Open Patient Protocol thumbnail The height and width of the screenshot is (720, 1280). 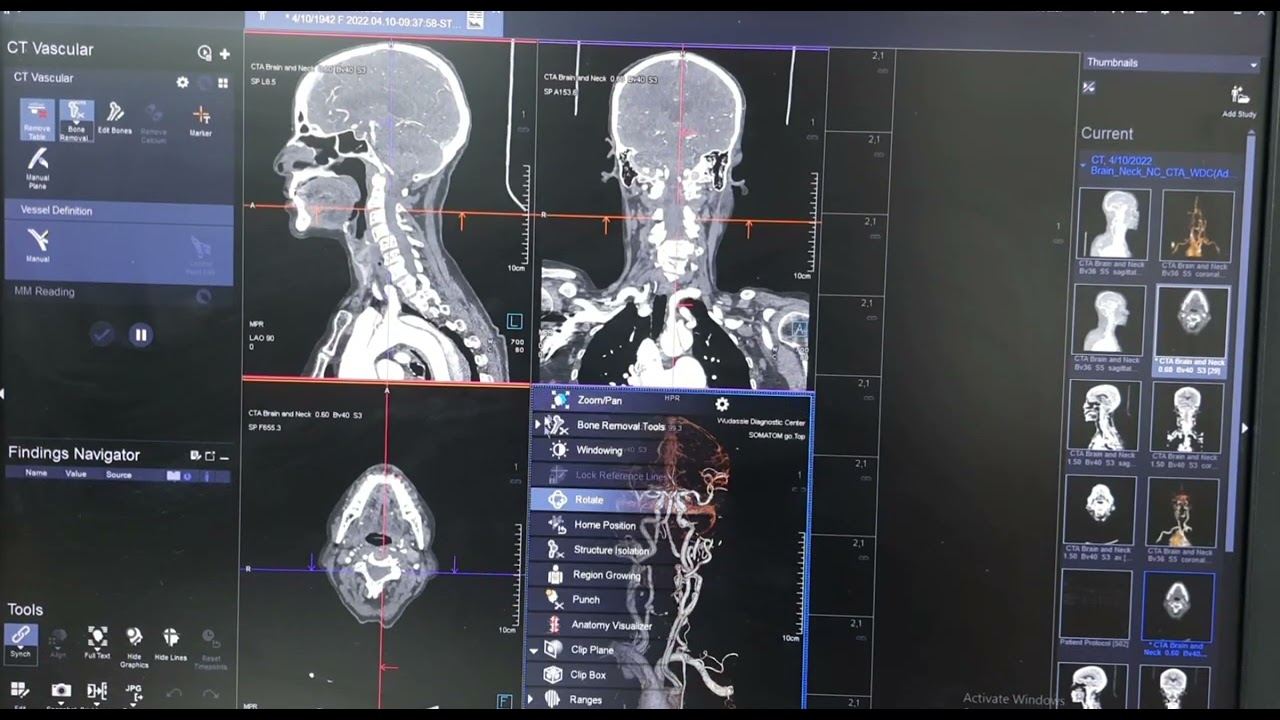point(1096,604)
